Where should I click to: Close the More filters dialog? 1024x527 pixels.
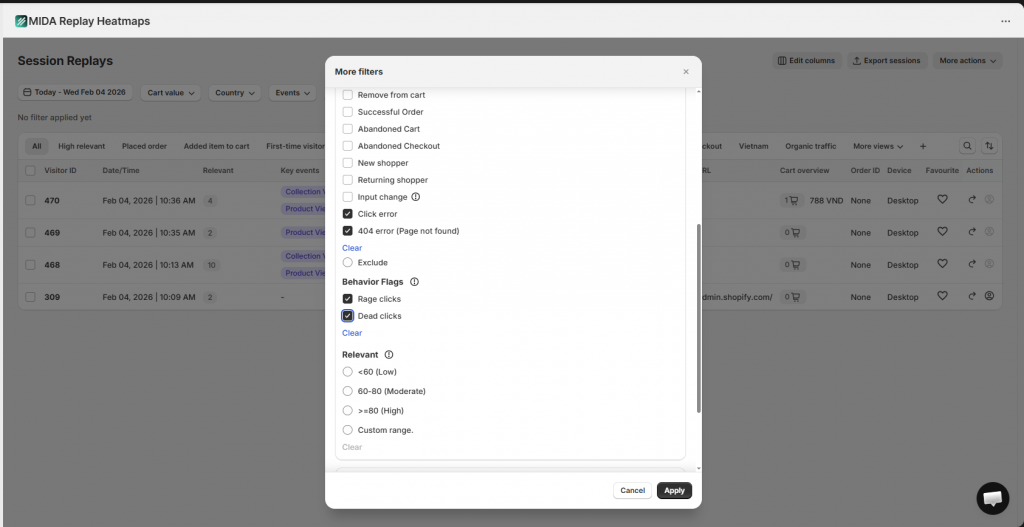point(686,72)
